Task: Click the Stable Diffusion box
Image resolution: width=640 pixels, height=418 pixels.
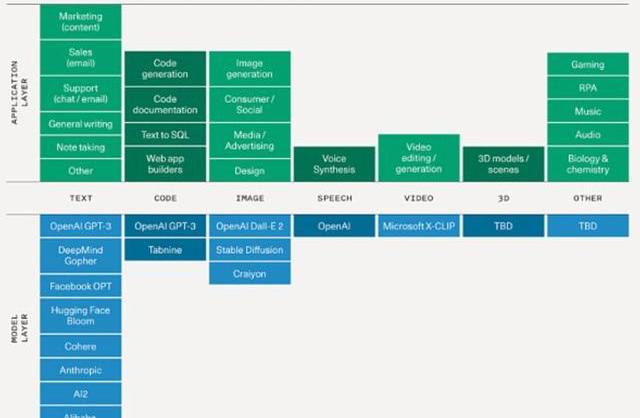Action: coord(250,250)
